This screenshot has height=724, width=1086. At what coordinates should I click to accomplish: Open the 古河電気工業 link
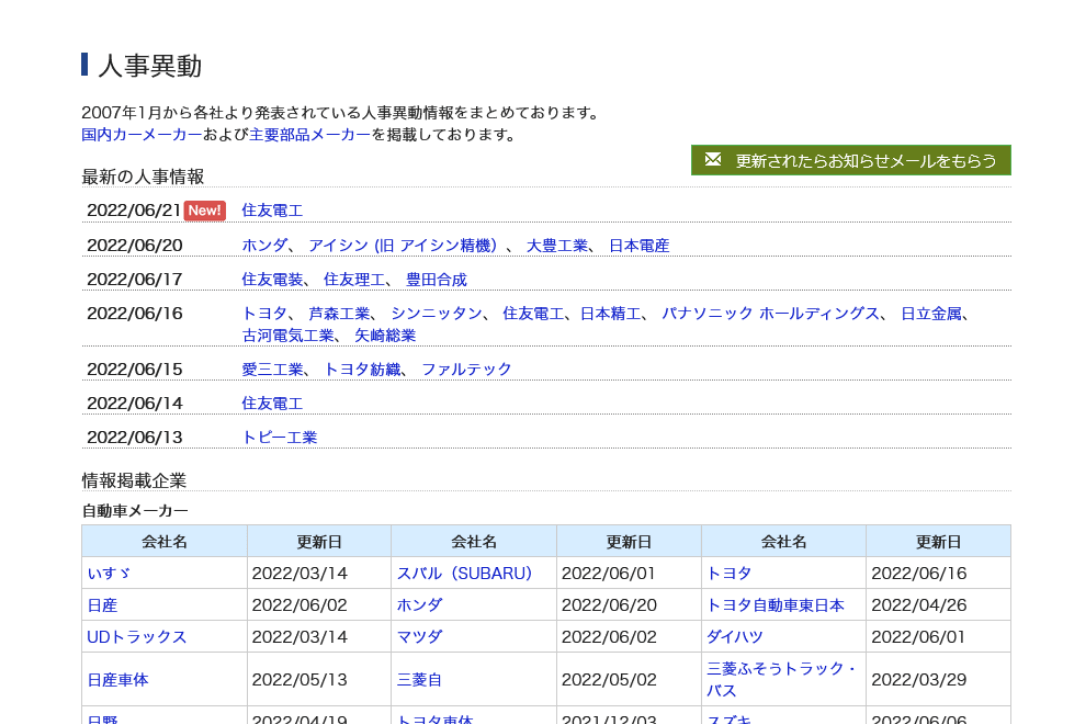(x=287, y=335)
